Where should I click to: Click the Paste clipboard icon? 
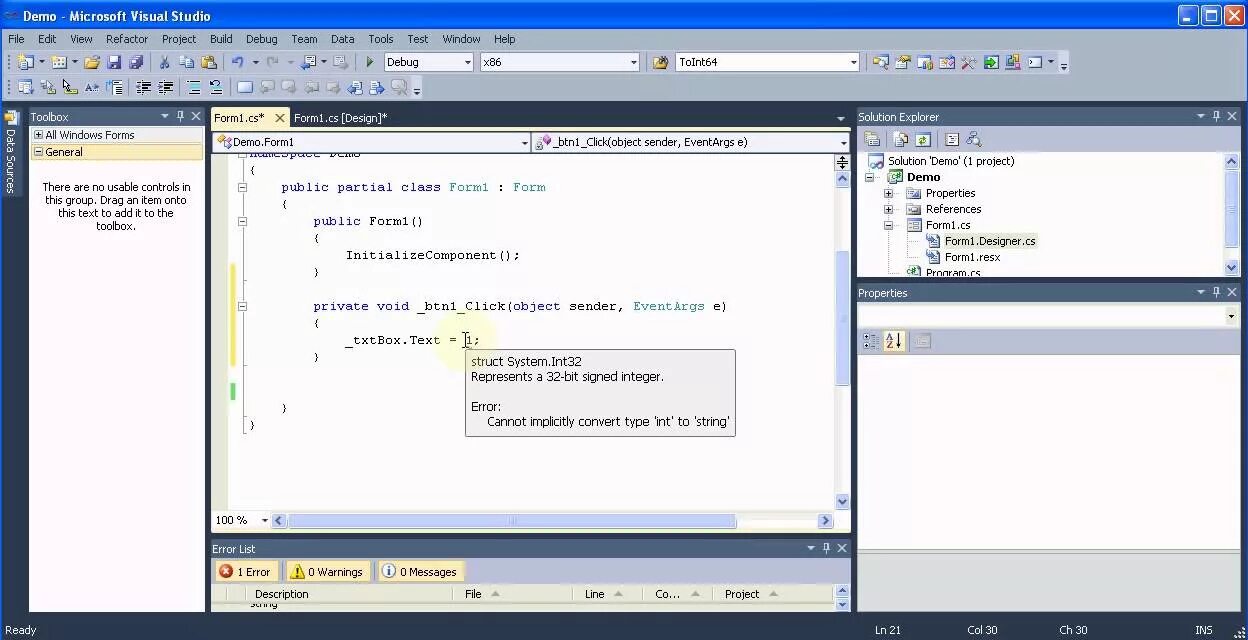tap(208, 62)
